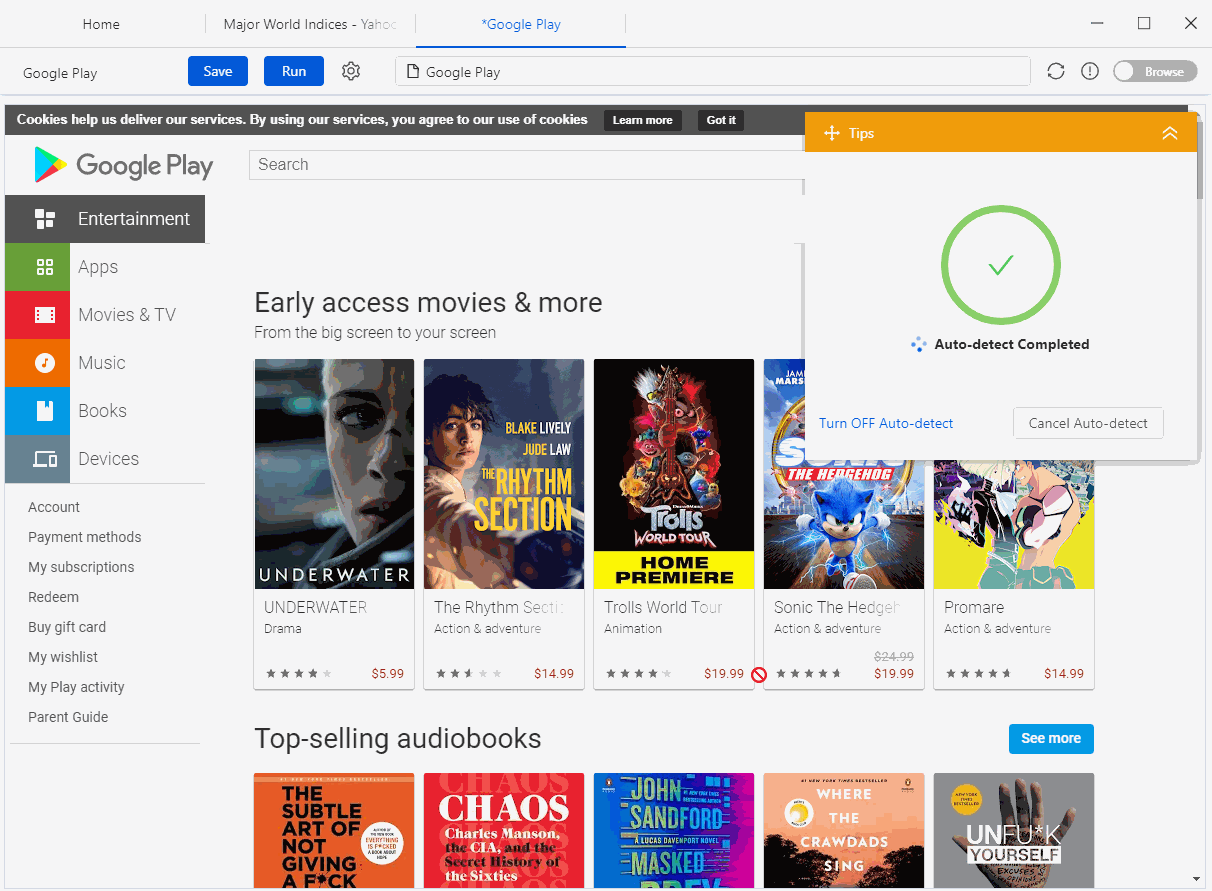This screenshot has height=891, width=1212.
Task: Open the Redeem link in the sidebar
Action: (53, 597)
